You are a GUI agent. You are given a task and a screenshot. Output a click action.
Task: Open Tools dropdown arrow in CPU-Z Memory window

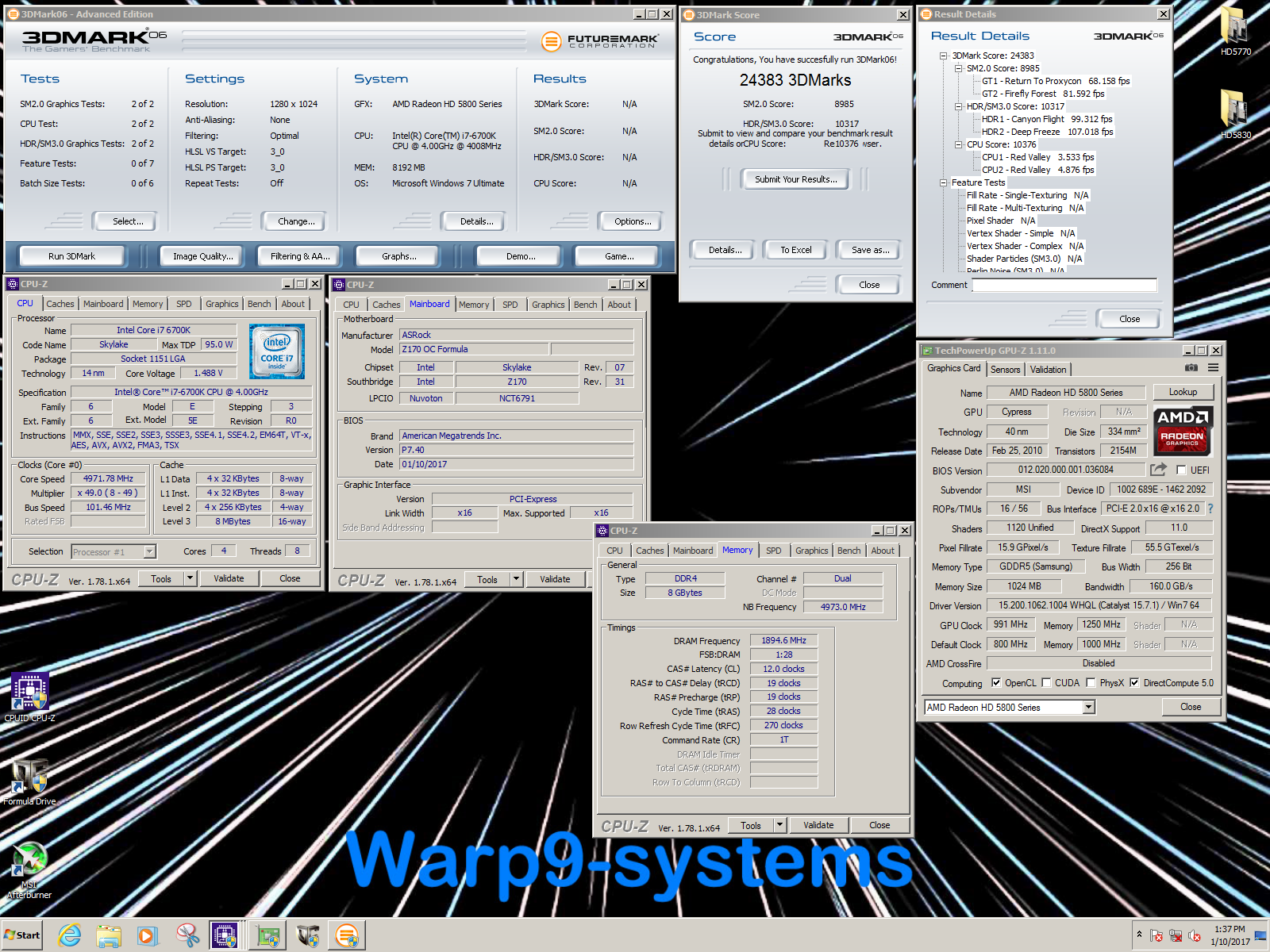click(x=780, y=825)
